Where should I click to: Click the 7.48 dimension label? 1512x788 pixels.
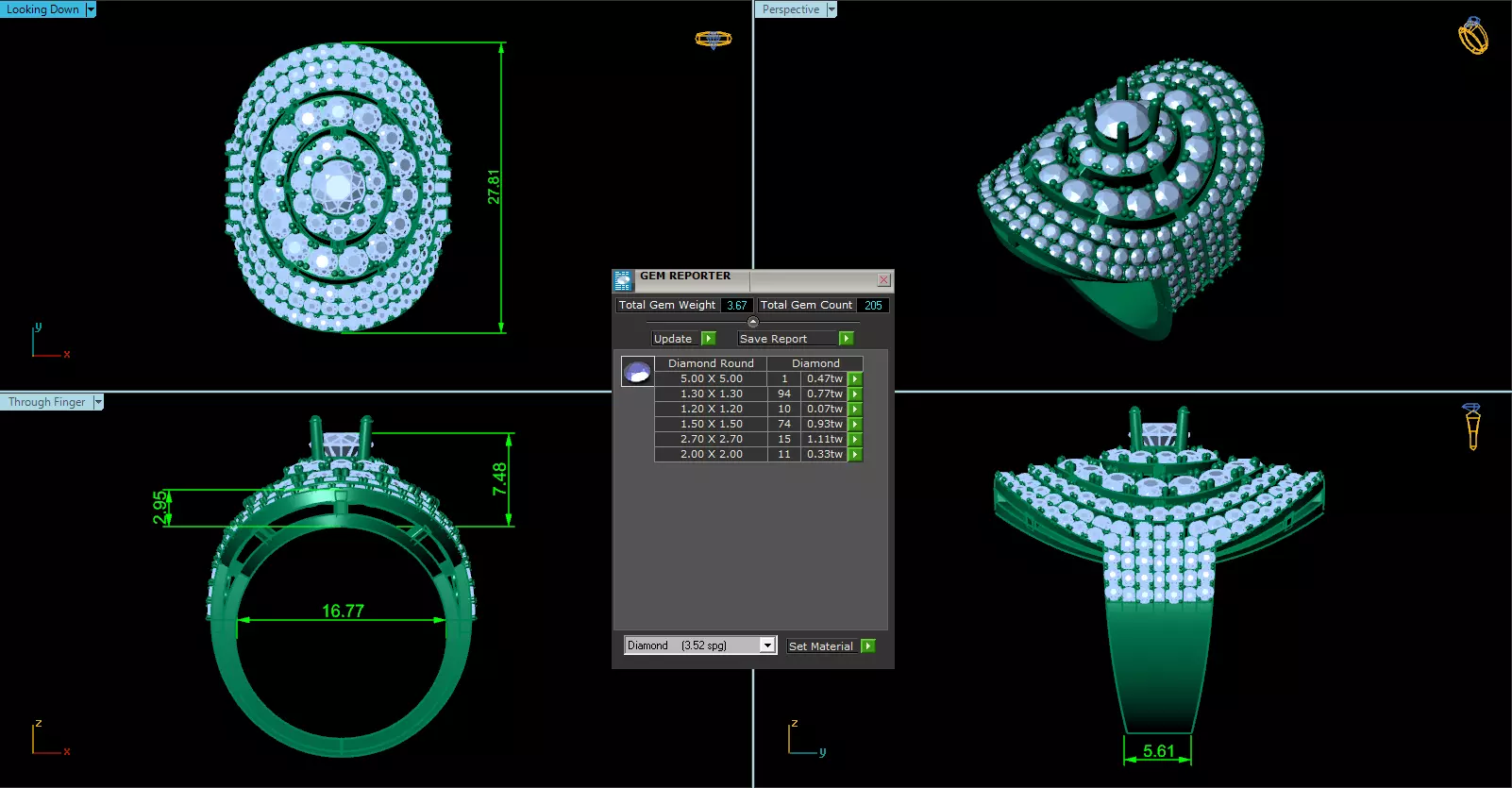[499, 479]
